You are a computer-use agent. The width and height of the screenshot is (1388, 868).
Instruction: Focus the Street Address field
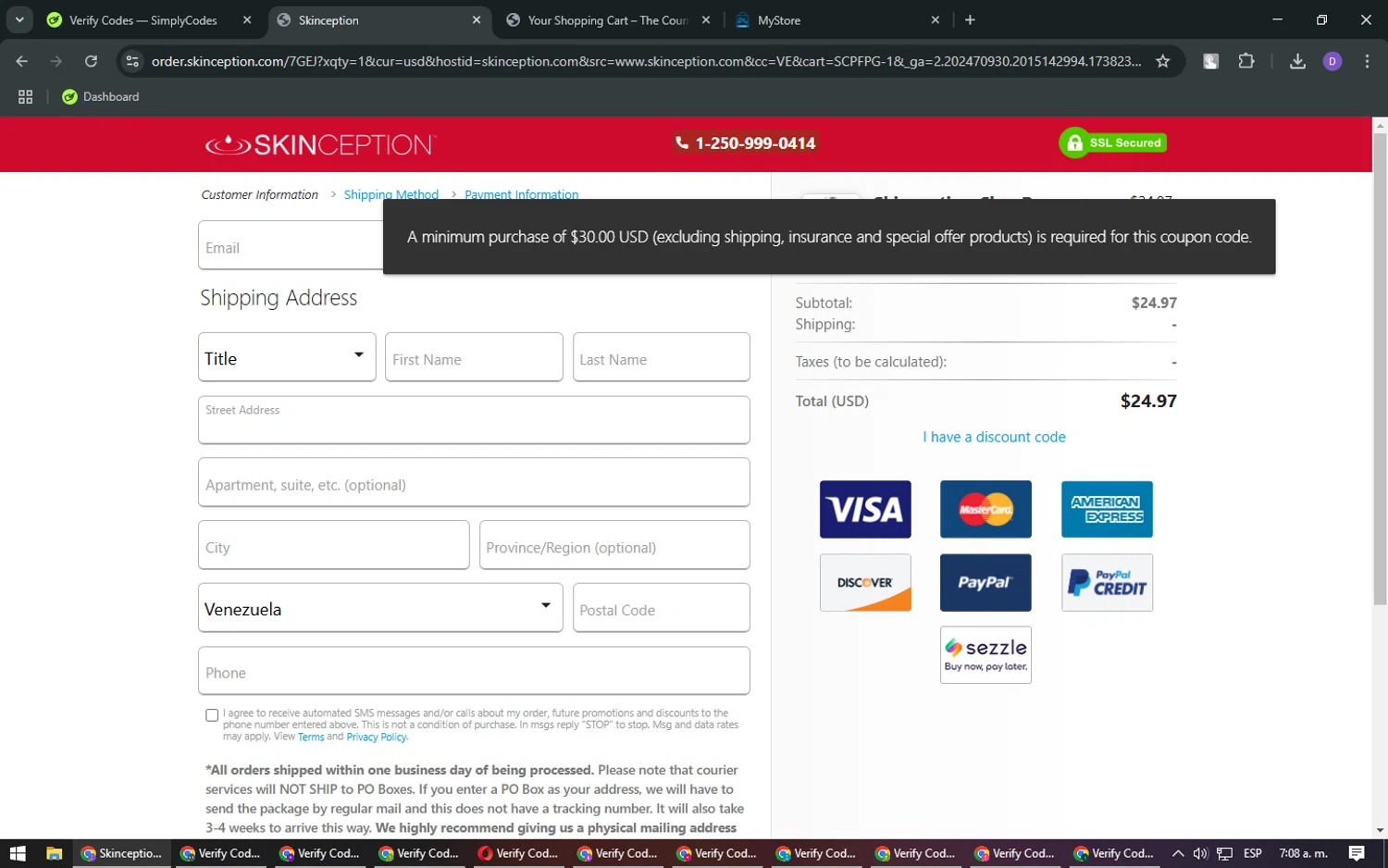point(474,420)
